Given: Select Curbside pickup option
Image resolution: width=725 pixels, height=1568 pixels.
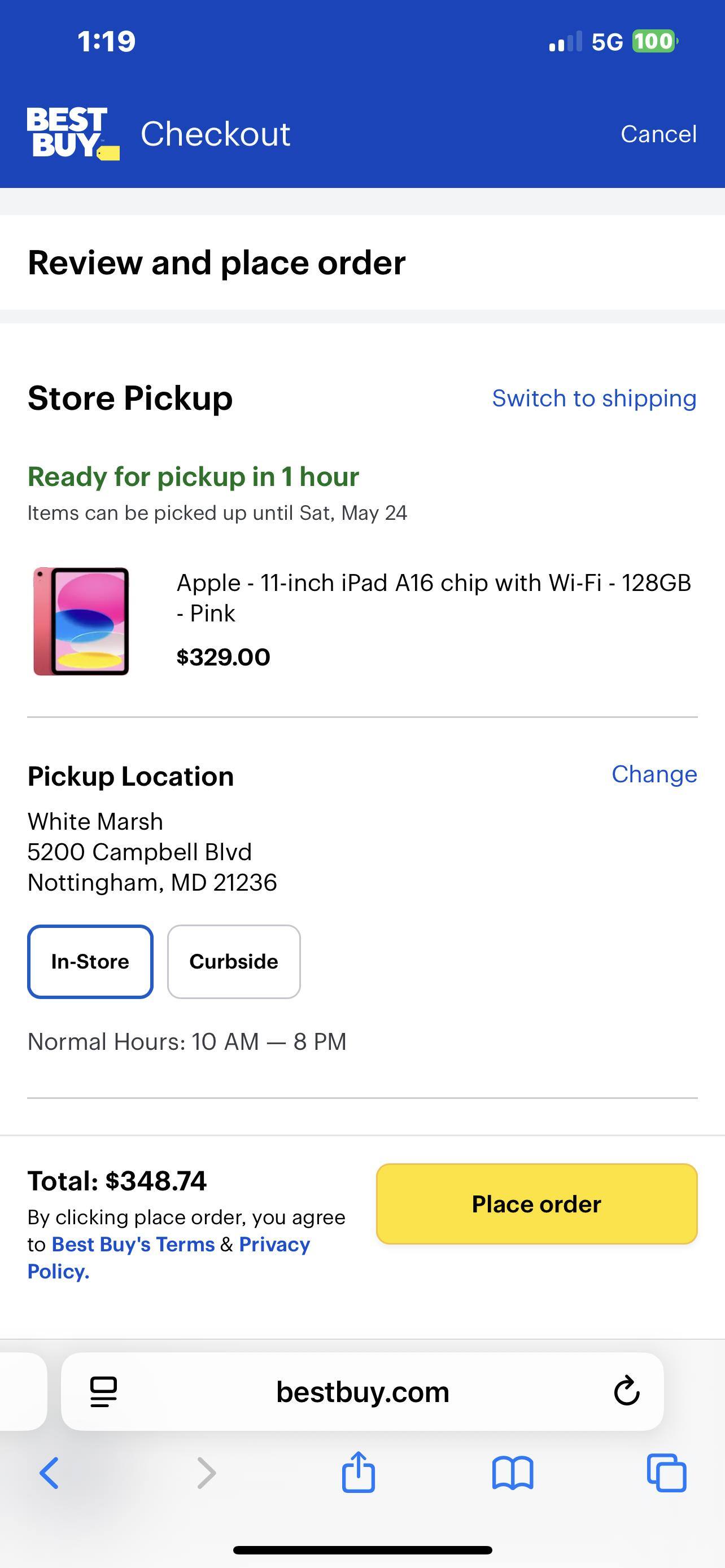Looking at the screenshot, I should click(x=234, y=961).
